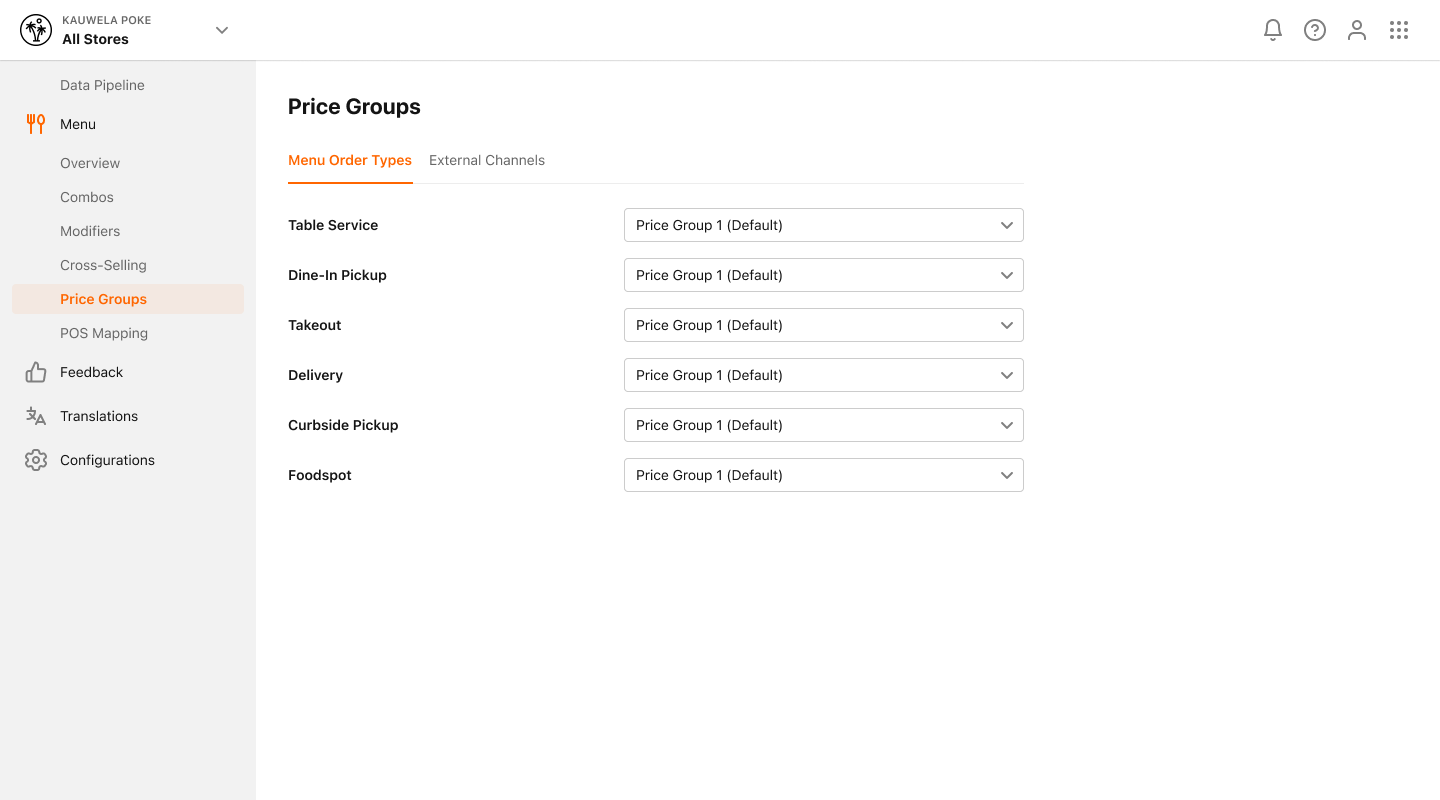Click the help question mark icon
Screen dimensions: 1440x800
(x=1315, y=30)
